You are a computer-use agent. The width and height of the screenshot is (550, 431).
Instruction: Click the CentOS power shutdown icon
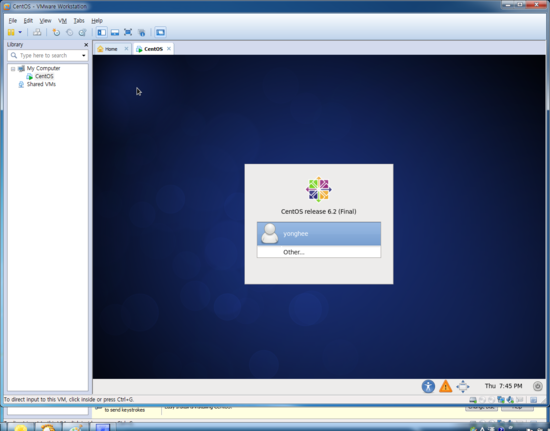coord(537,386)
